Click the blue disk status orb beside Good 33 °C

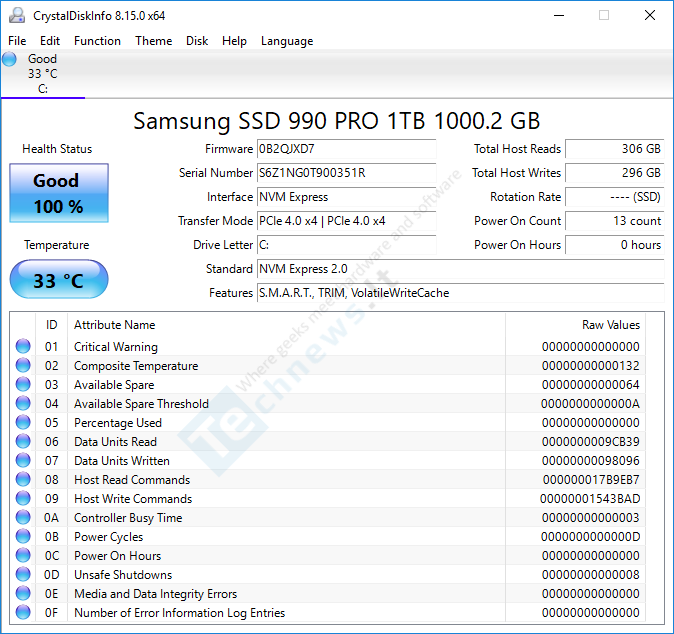pyautogui.click(x=9, y=59)
